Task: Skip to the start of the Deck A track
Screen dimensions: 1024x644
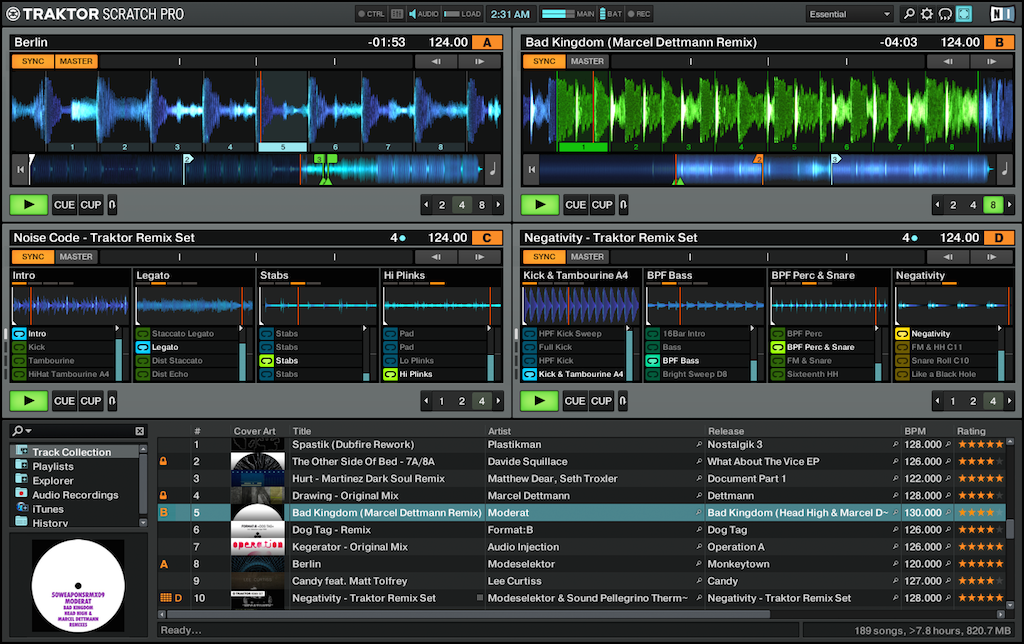Action: tap(19, 170)
